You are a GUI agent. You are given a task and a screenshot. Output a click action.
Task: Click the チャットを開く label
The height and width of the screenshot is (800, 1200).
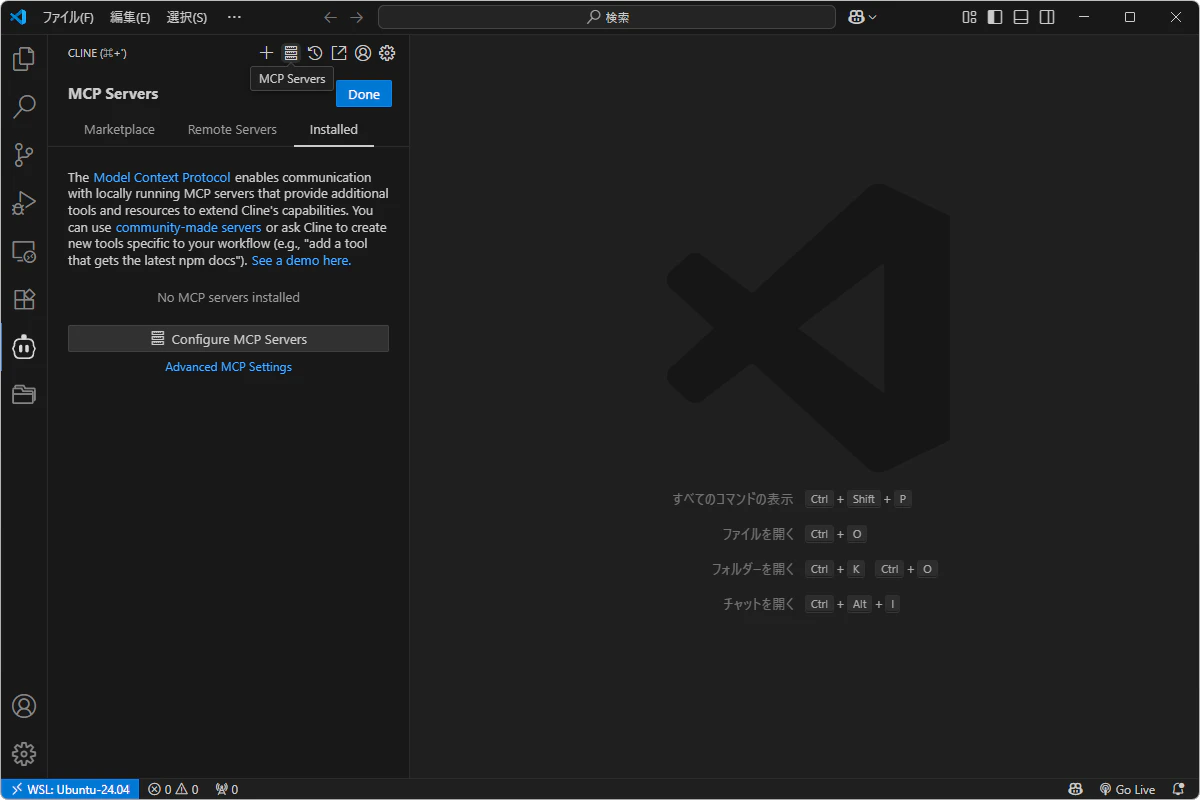tap(758, 604)
